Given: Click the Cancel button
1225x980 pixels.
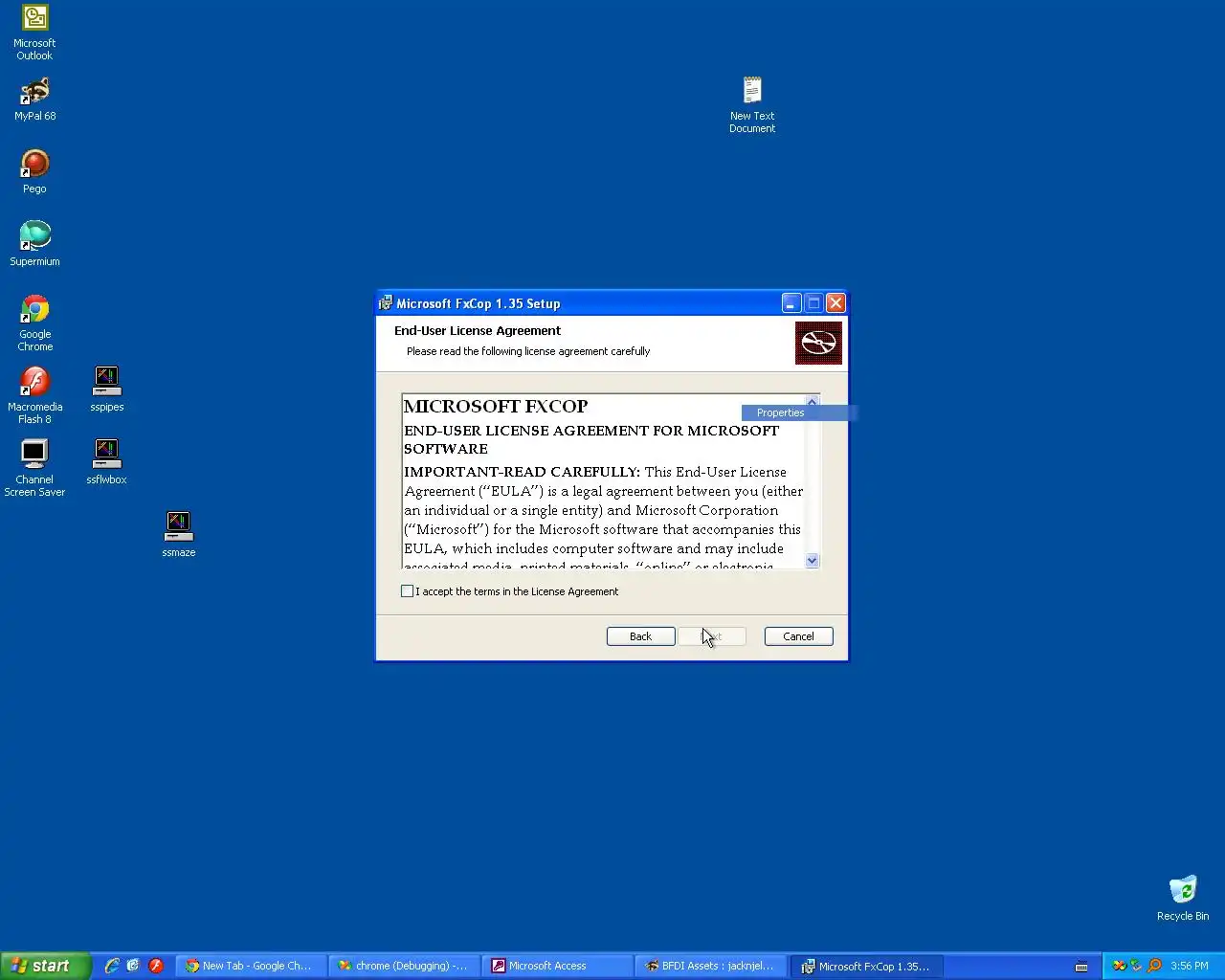Looking at the screenshot, I should pyautogui.click(x=799, y=636).
